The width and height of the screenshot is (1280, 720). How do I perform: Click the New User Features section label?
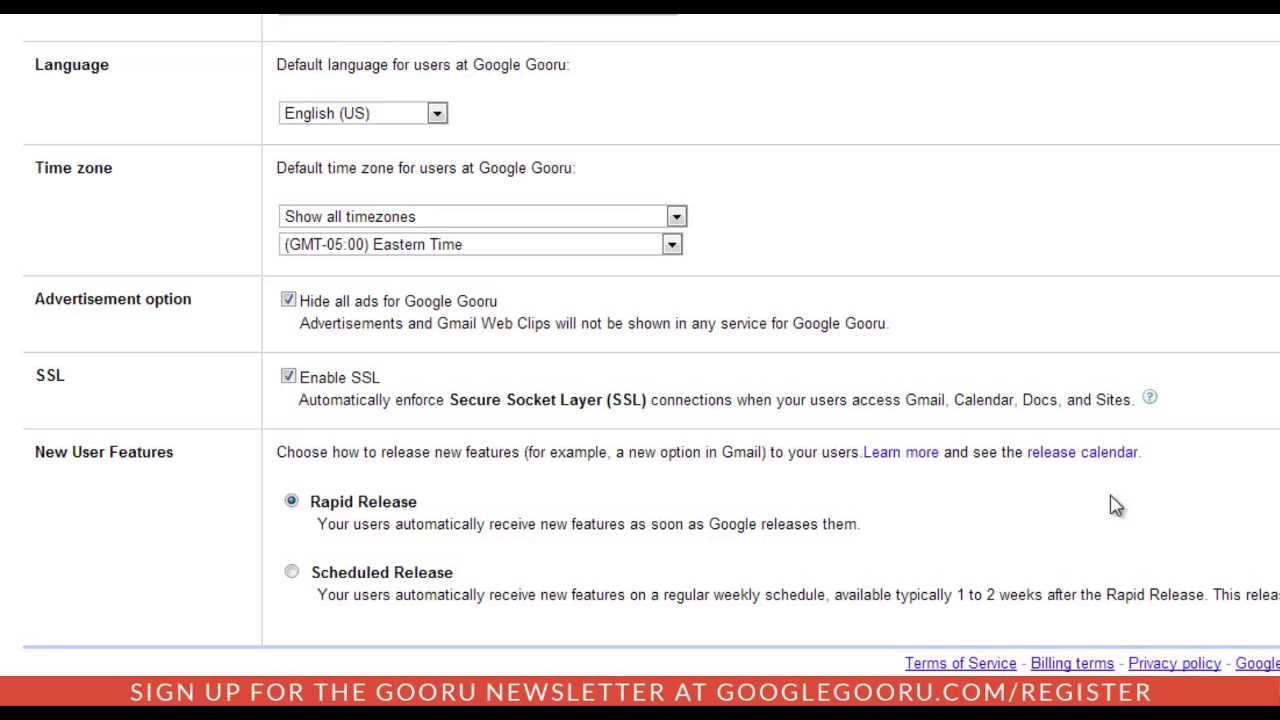[104, 452]
